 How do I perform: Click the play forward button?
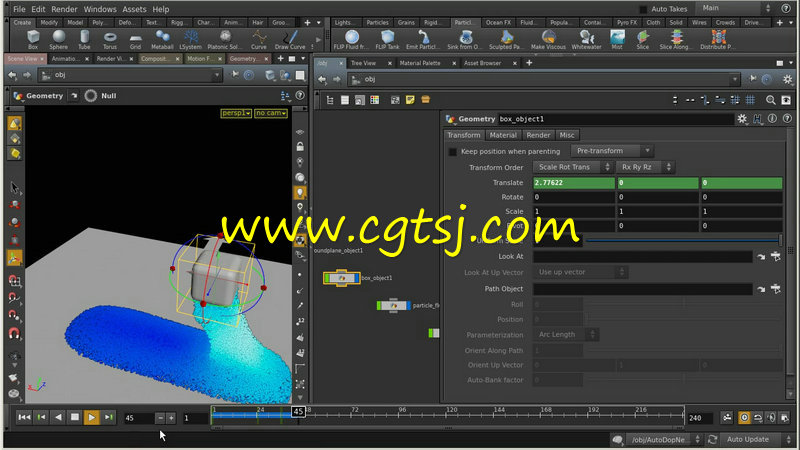pos(92,417)
